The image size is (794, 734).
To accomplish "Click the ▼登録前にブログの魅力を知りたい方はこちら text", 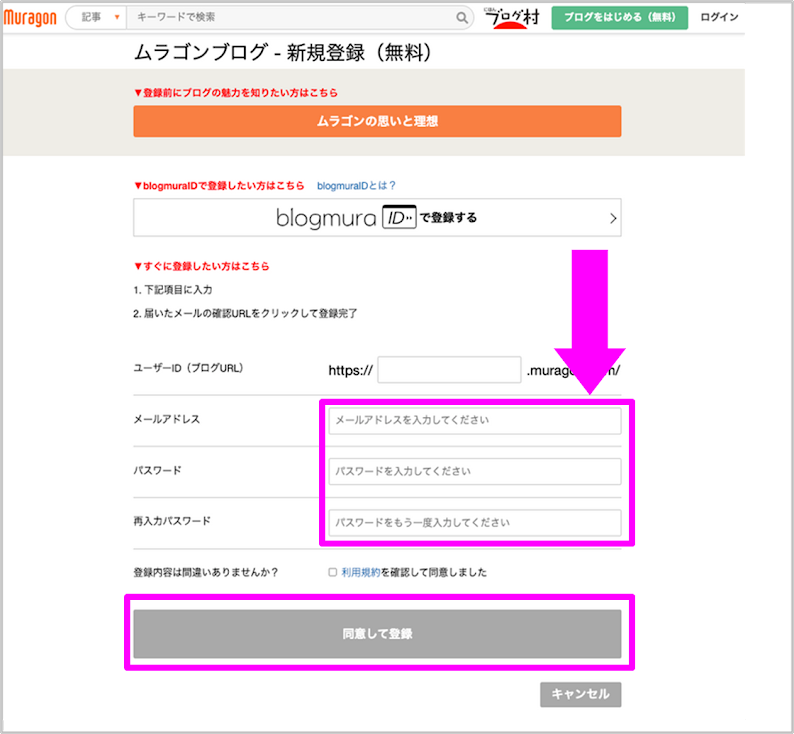I will 236,93.
